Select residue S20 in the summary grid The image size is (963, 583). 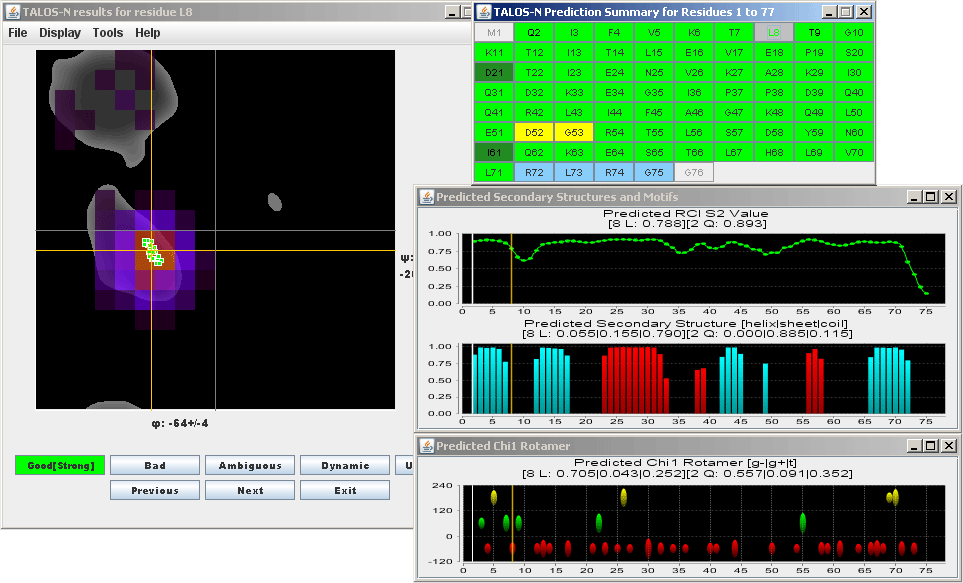coord(854,53)
